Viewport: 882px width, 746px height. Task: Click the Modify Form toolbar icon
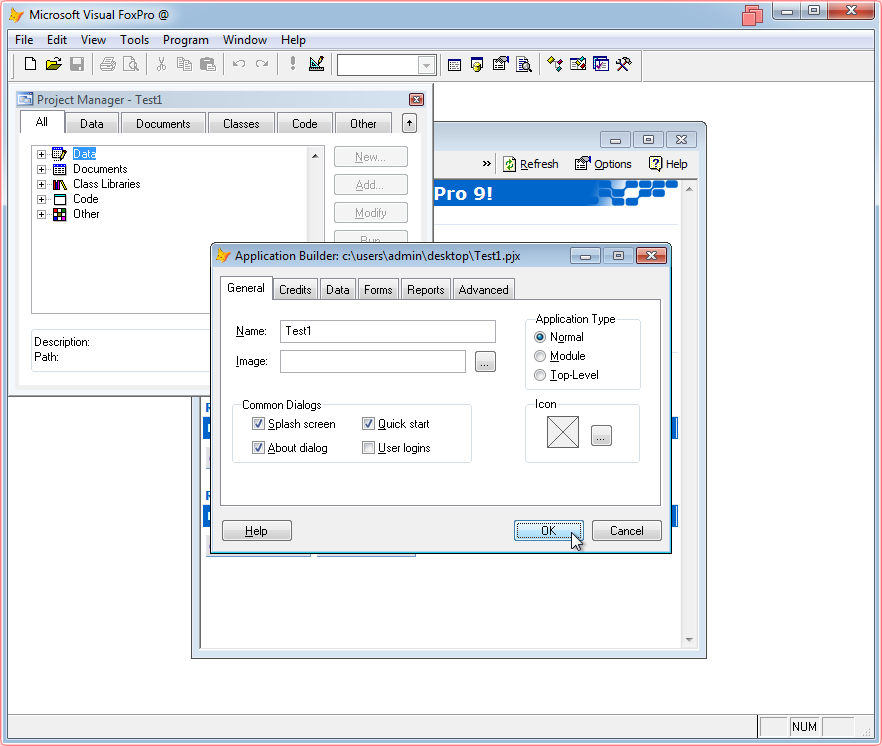(x=317, y=64)
